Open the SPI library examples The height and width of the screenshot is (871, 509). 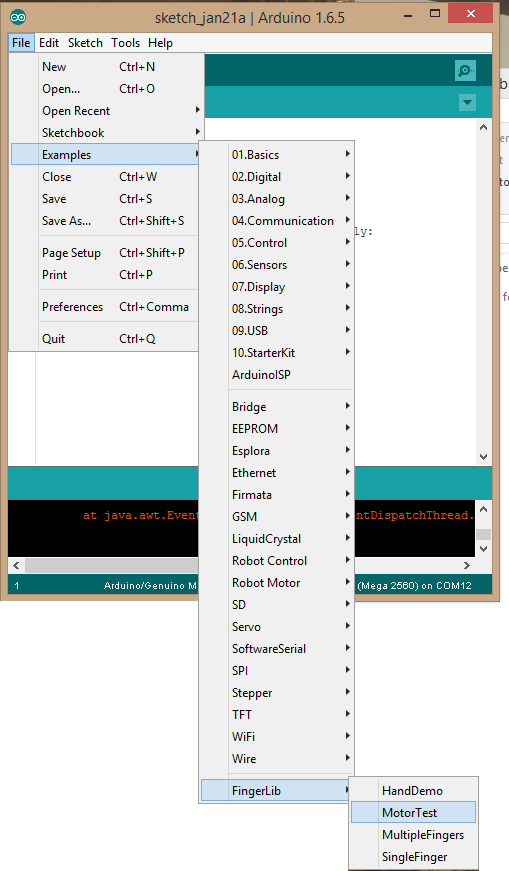[x=277, y=670]
